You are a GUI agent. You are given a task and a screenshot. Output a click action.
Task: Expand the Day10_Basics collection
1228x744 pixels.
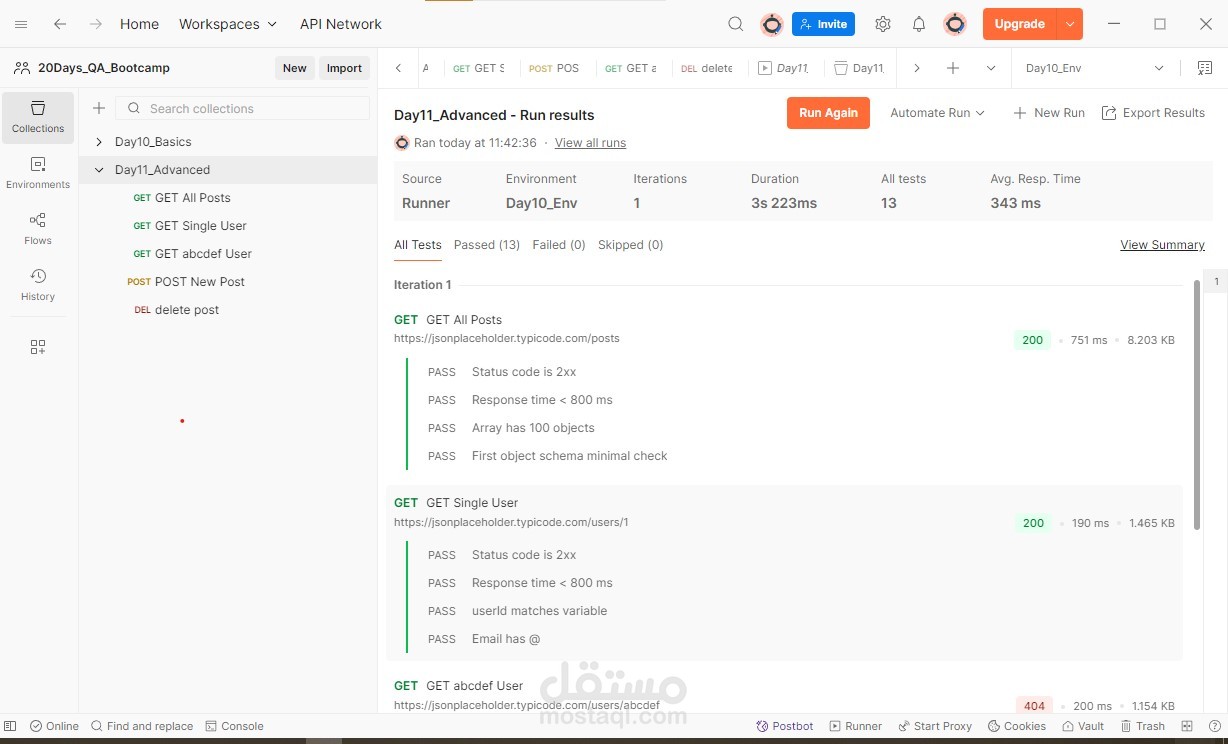click(x=99, y=142)
